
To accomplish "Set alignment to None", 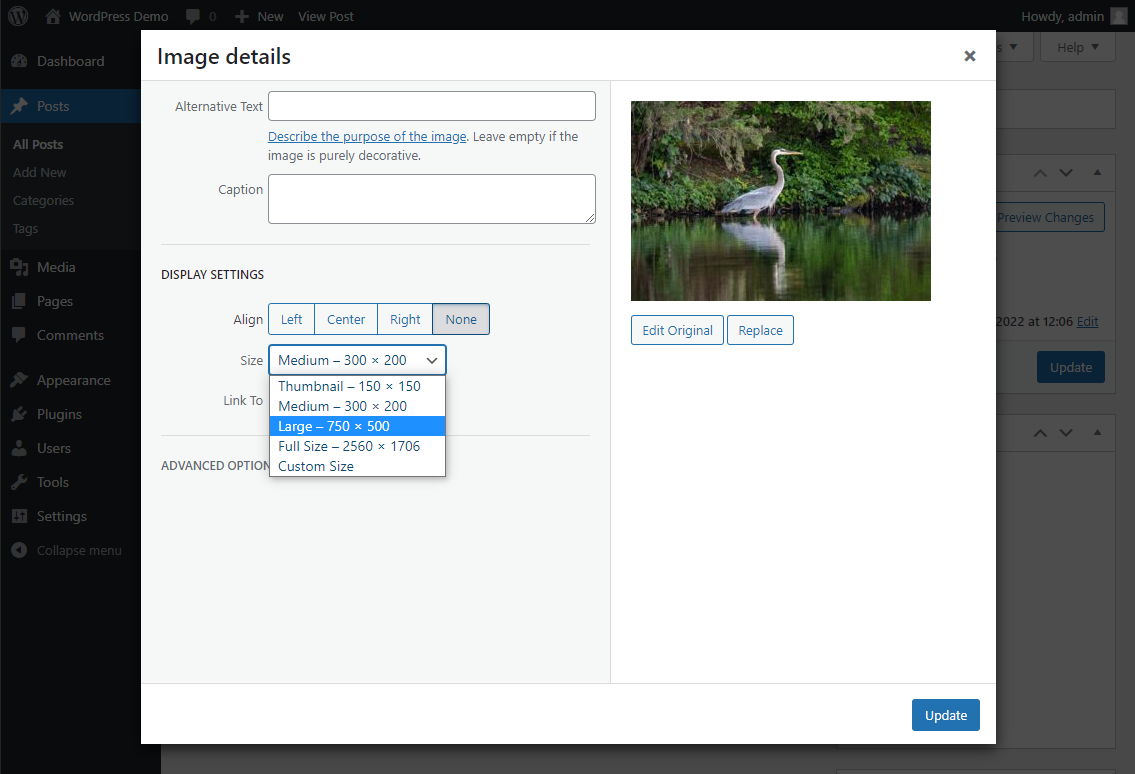I will click(x=461, y=319).
